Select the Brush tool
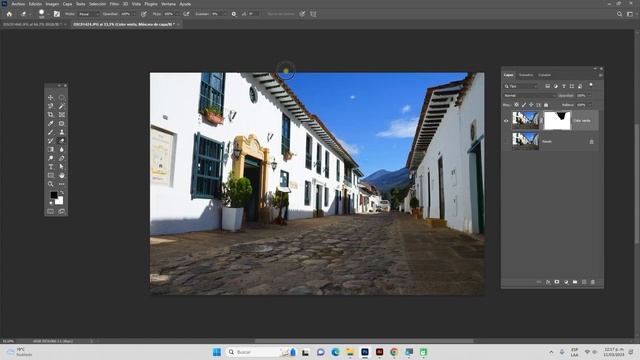Screen dimensions: 640x360 51,132
